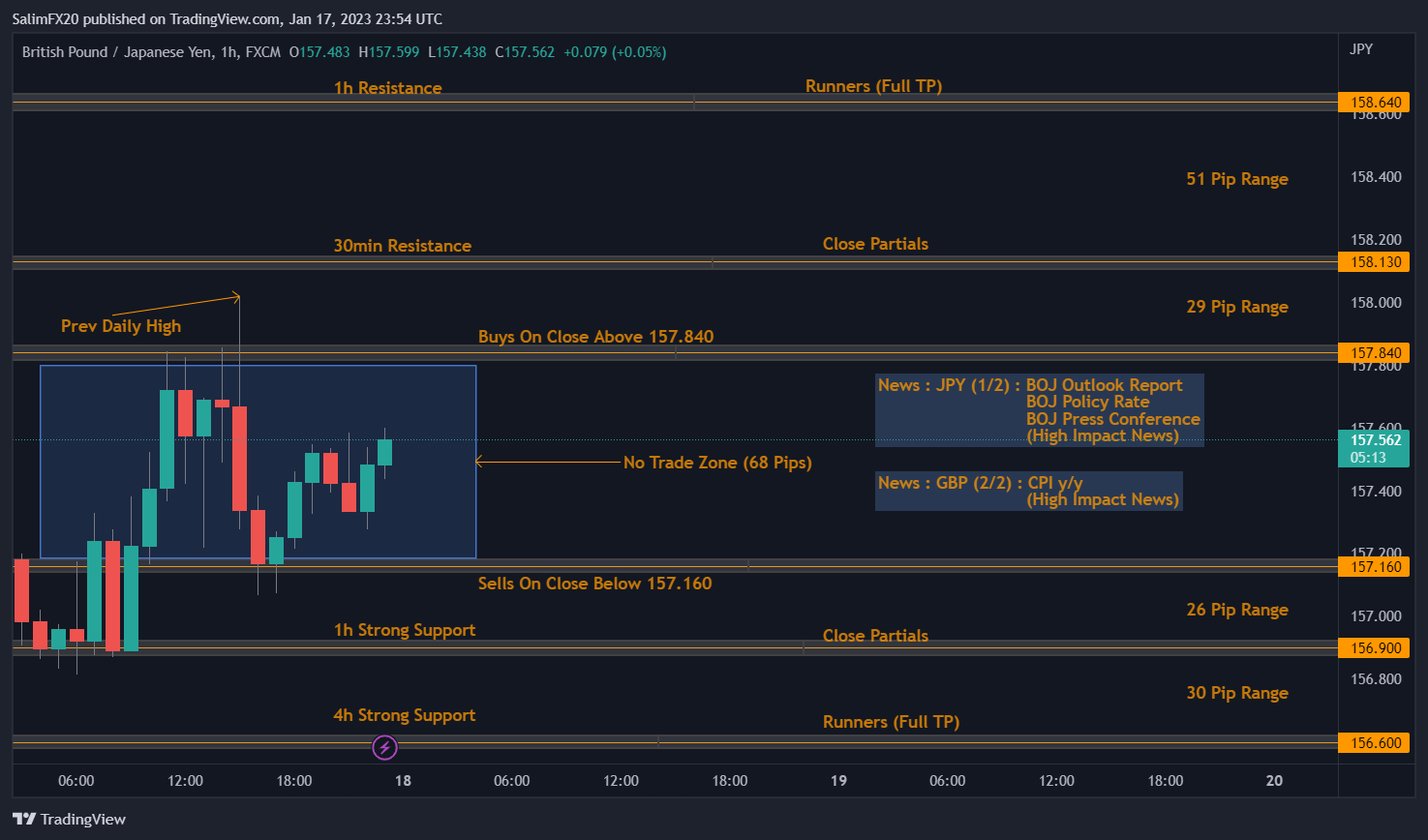Click the date label 20 on time axis
Screen dimensions: 1428x840
(x=1274, y=781)
